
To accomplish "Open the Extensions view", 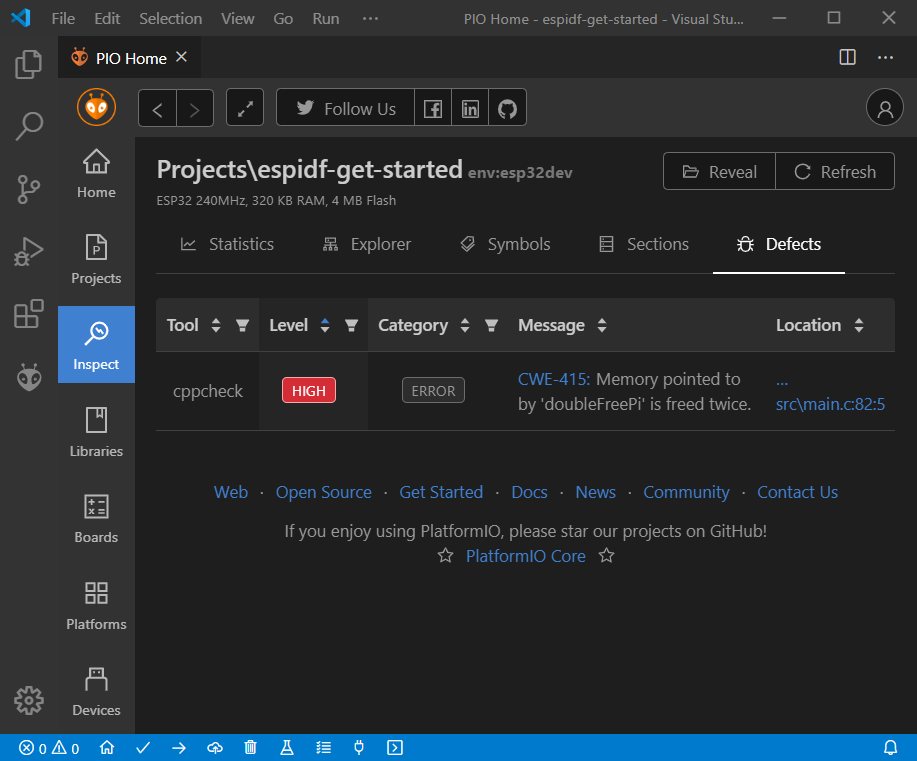I will tap(28, 314).
